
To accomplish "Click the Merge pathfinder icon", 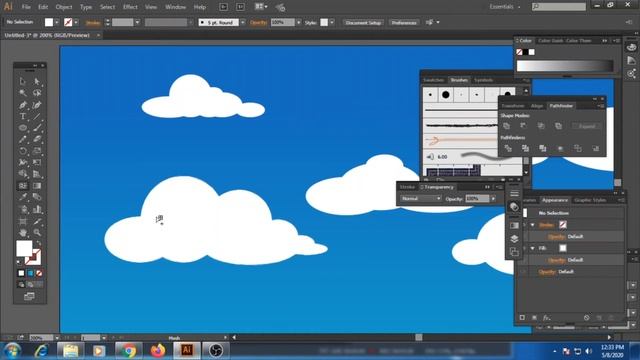I will 543,149.
